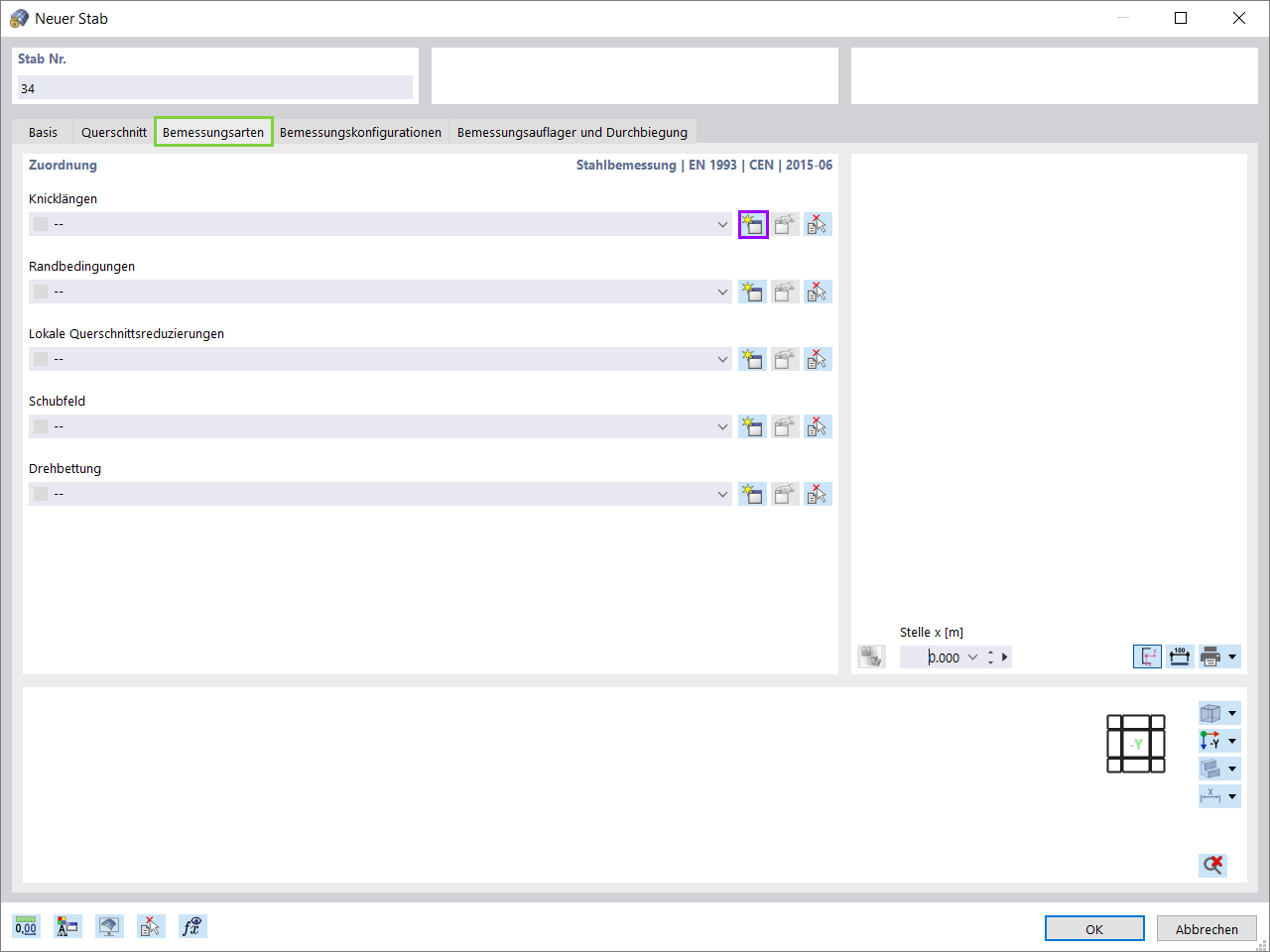Expand the Lokale Querschnittsreduzierungen dropdown
Screen dimensions: 1270x952
pyautogui.click(x=722, y=360)
